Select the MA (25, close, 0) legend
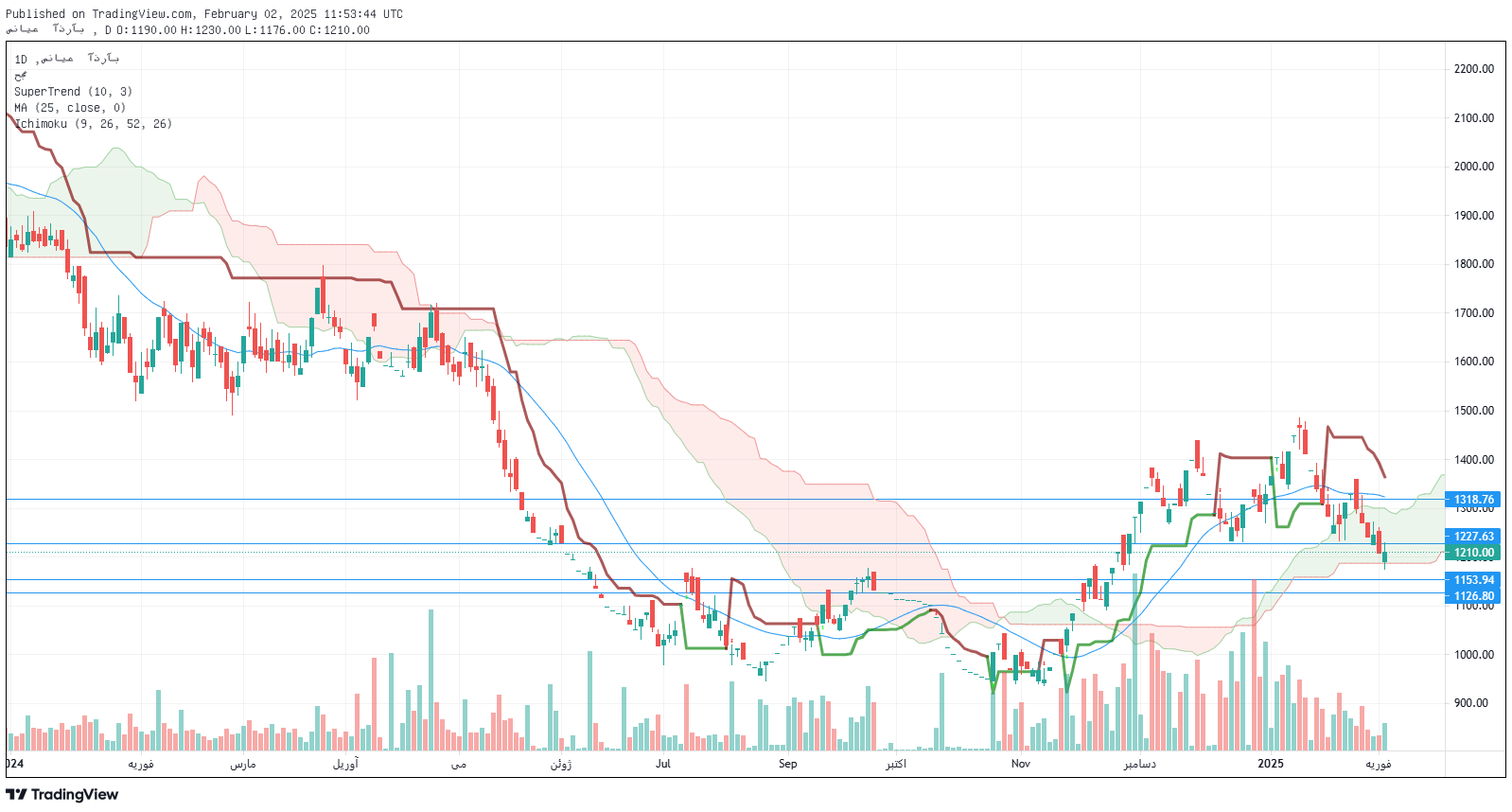1512x812 pixels. click(x=70, y=108)
